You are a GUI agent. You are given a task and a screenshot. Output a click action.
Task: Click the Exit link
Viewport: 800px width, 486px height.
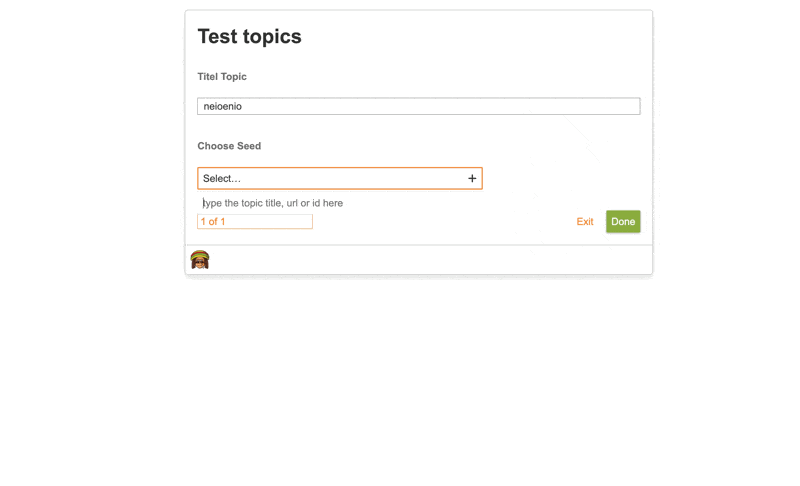point(585,222)
